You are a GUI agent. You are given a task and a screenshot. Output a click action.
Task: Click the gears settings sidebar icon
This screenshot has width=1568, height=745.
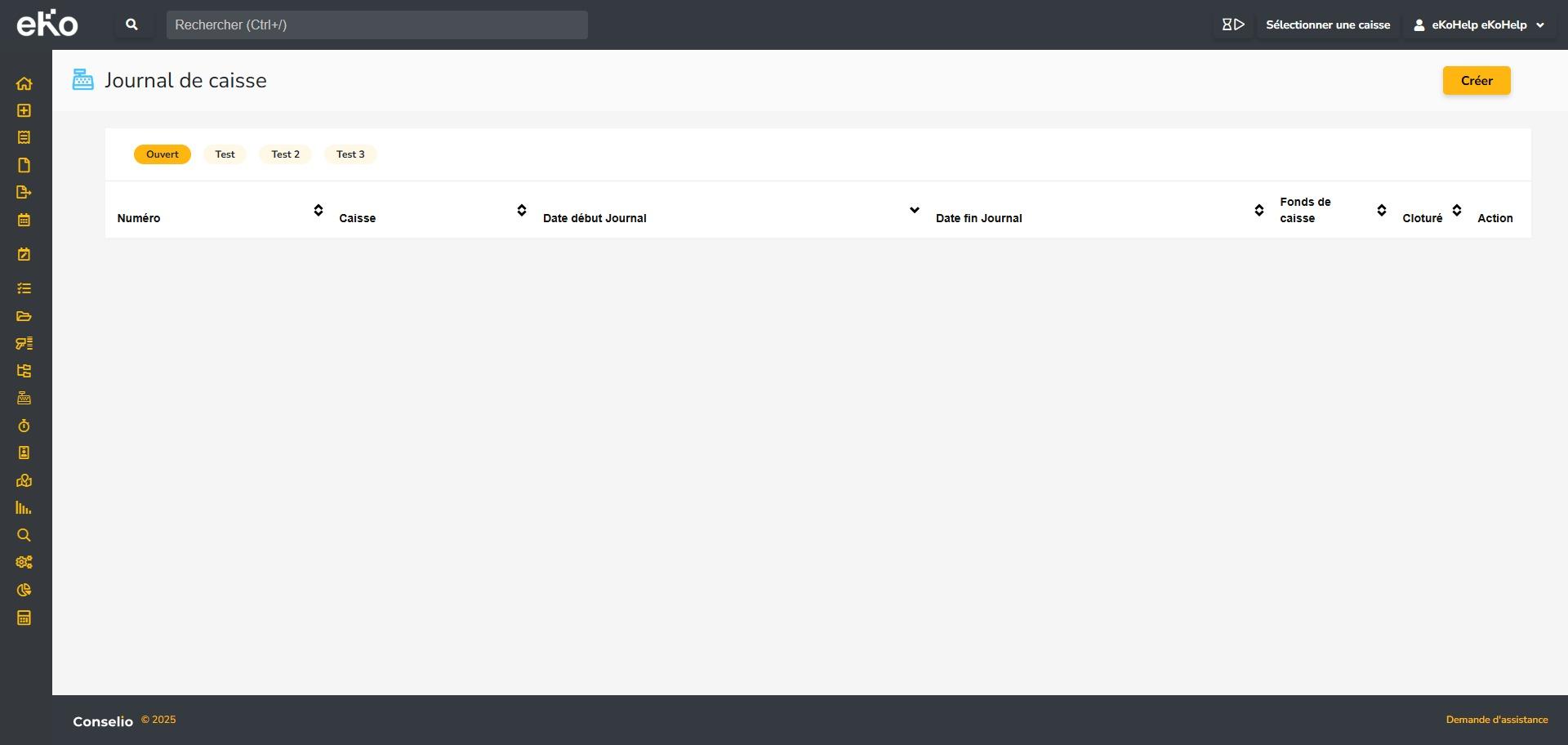point(24,562)
